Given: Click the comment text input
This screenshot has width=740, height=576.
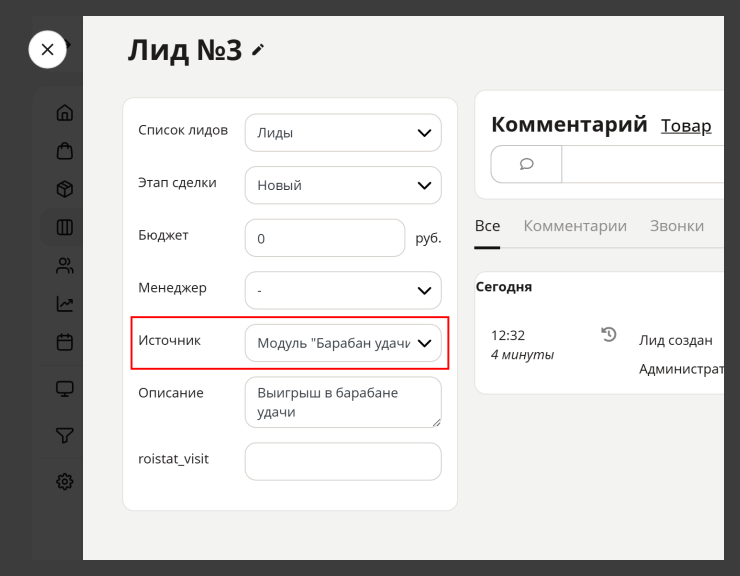Looking at the screenshot, I should click(643, 164).
